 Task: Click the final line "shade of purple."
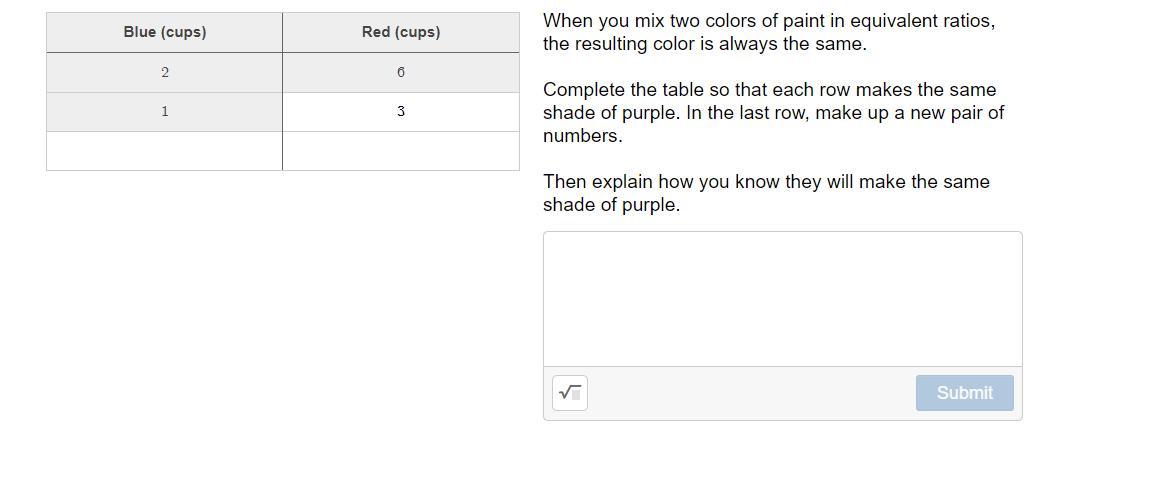point(611,205)
